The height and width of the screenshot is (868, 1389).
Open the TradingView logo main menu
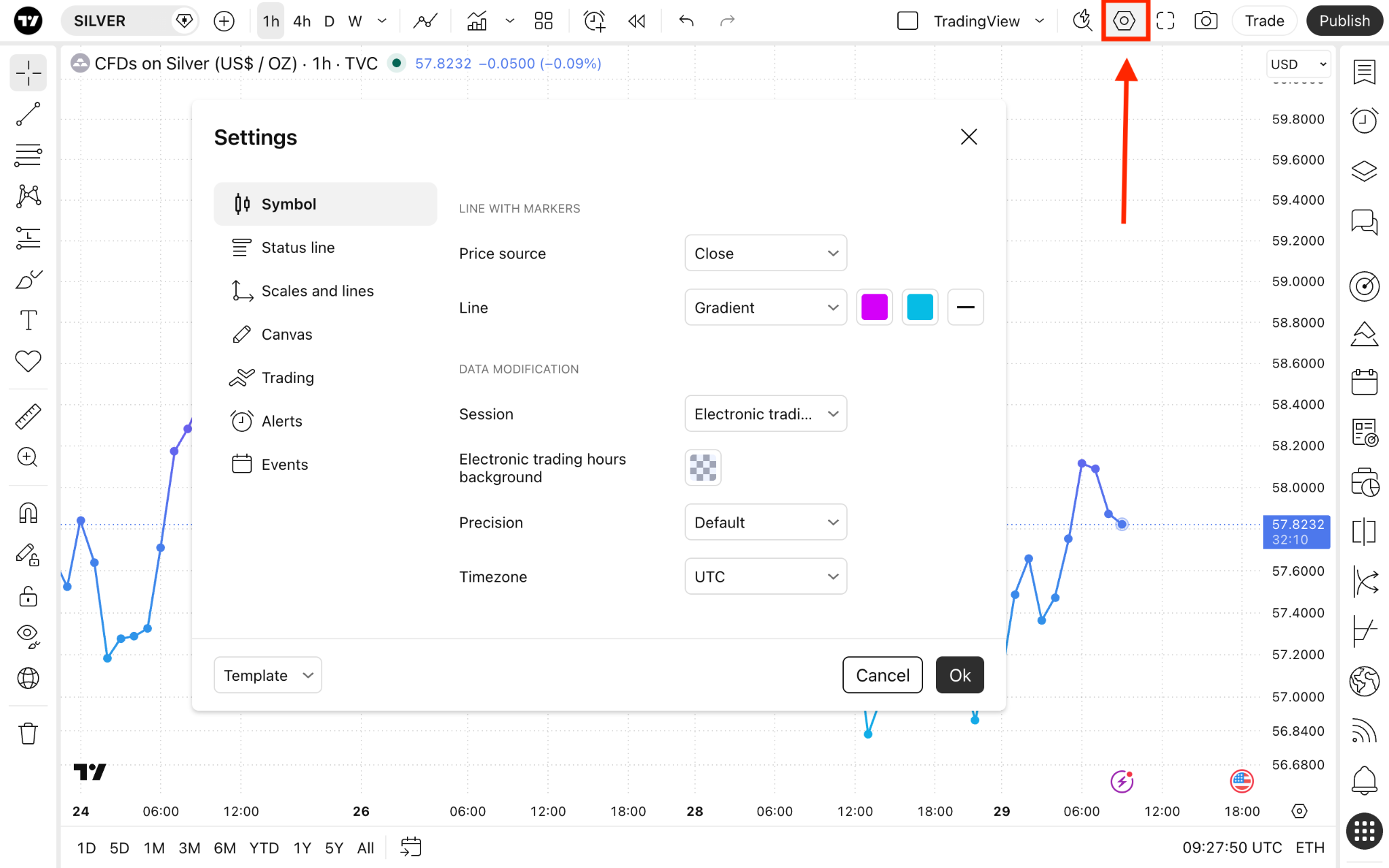pos(28,21)
